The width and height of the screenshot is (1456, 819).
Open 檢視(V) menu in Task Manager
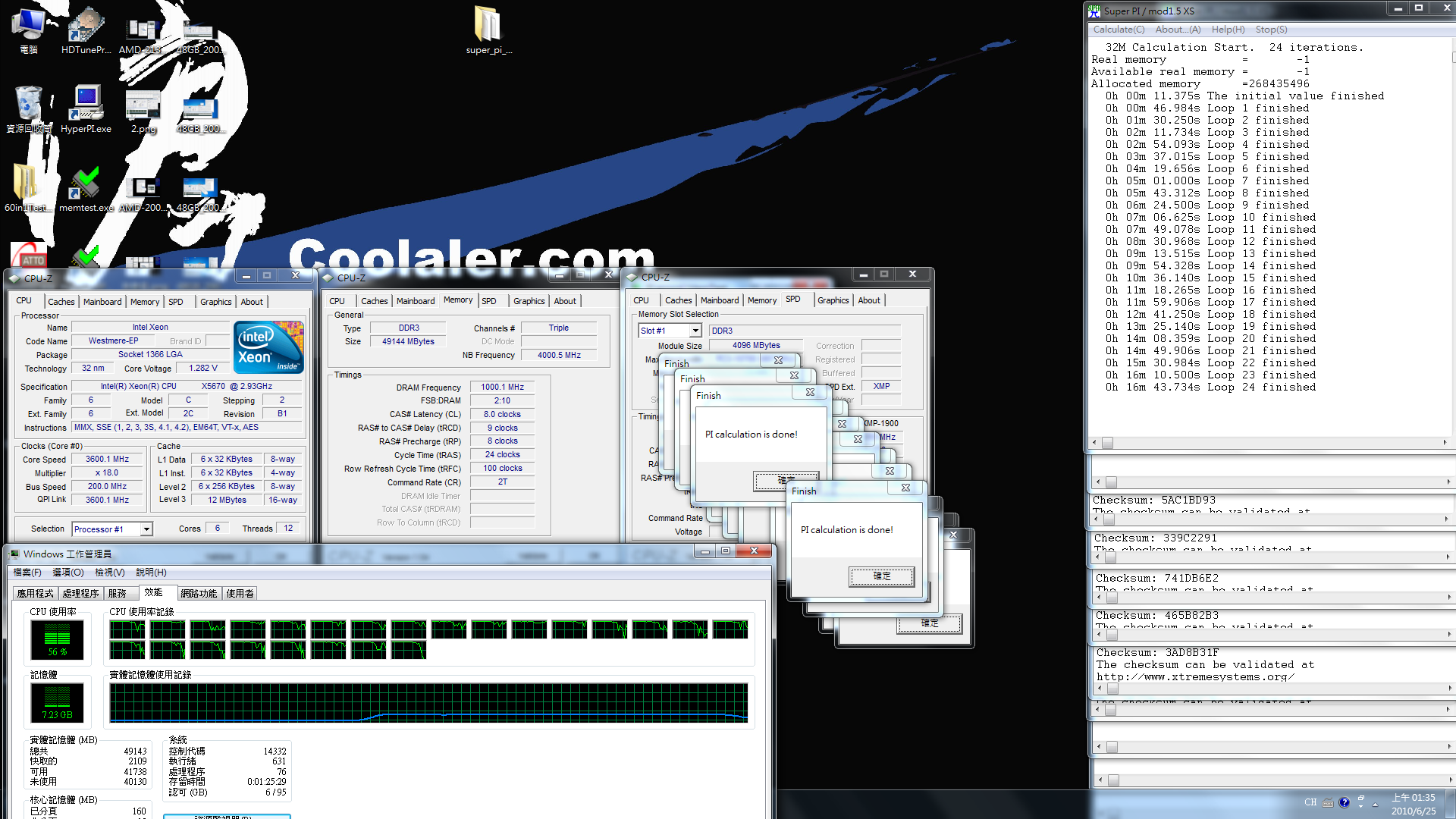[x=110, y=573]
